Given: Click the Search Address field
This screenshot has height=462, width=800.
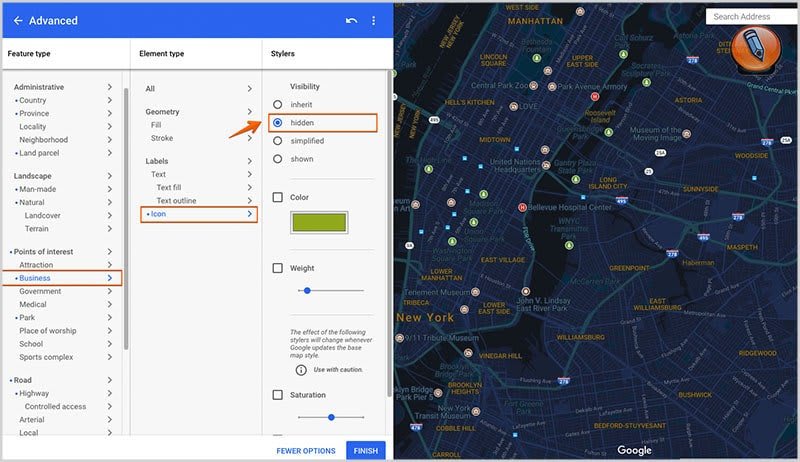Looking at the screenshot, I should (750, 17).
